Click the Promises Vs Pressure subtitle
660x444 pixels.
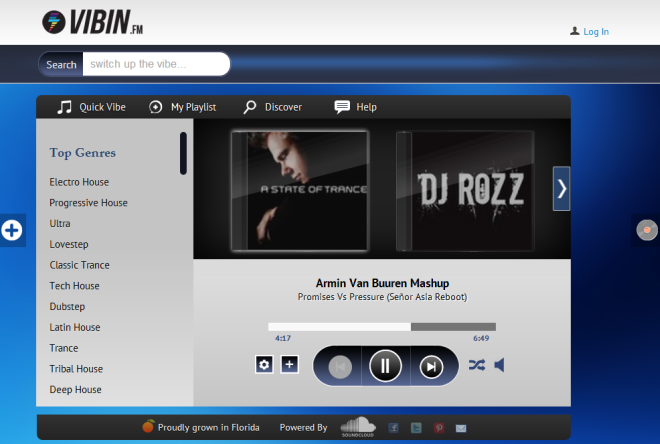pyautogui.click(x=382, y=297)
